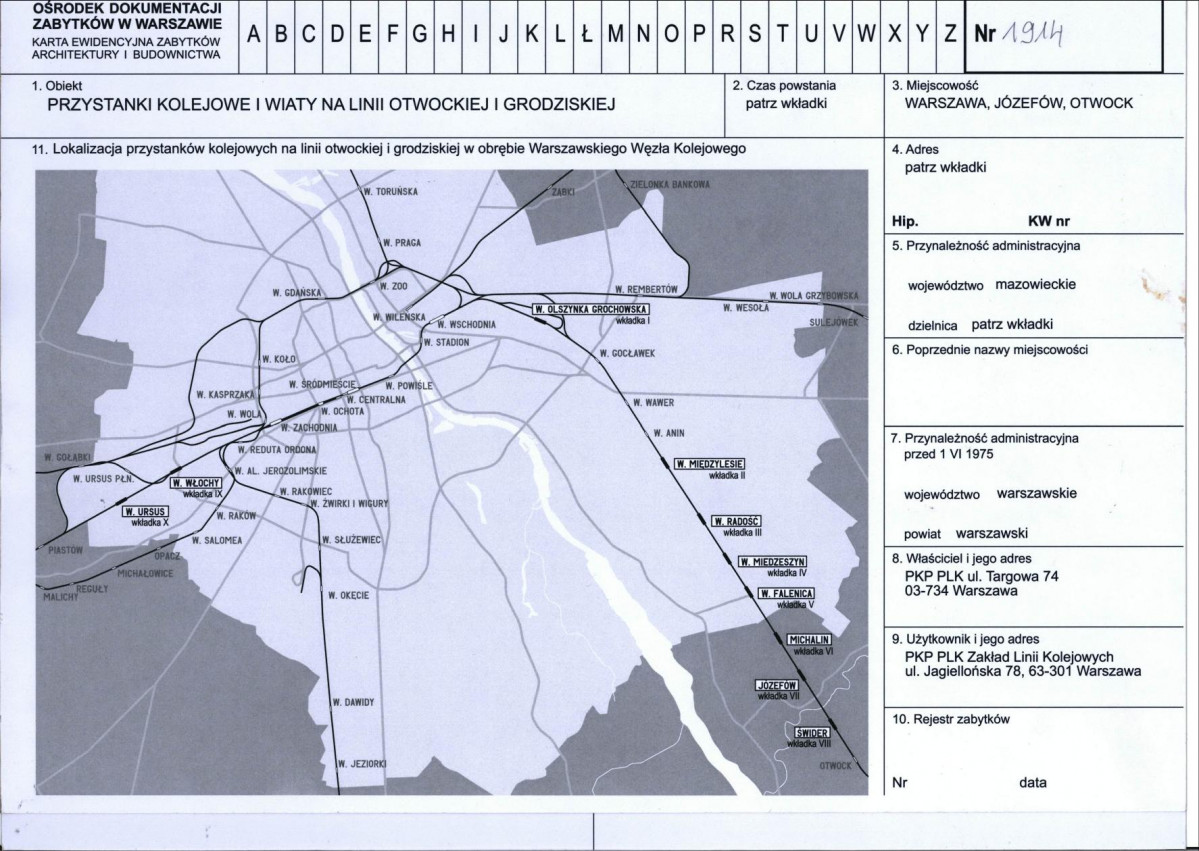
Task: Click the heading "OŚRODEK DOKUMENTACJI ZABYTKÓW W WARSZAWIE"
Action: pos(127,16)
